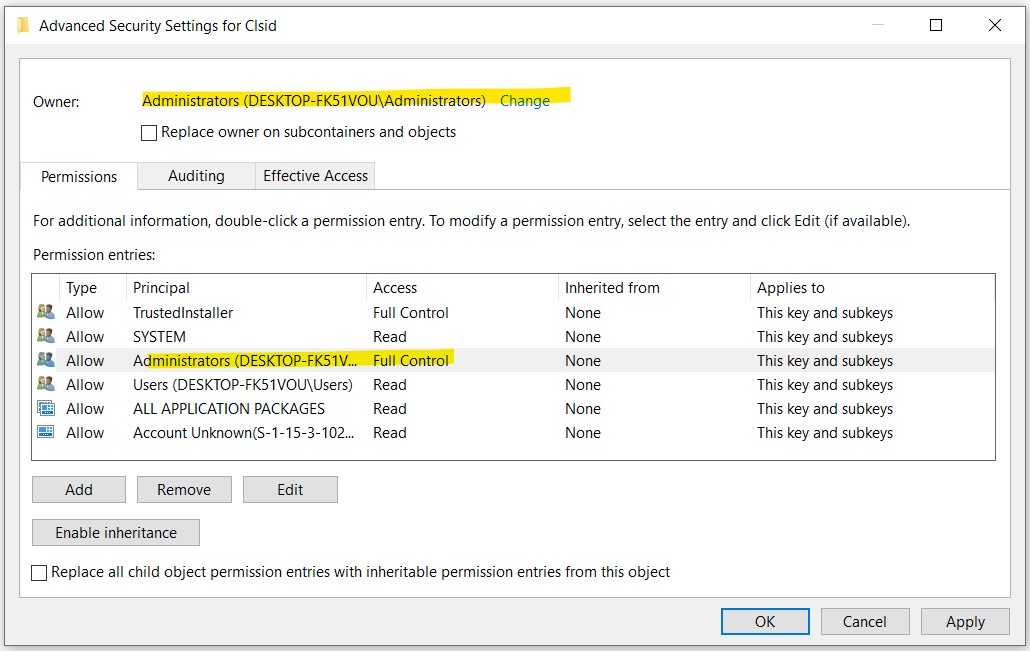
Task: Click Allow type in the TrustedInstaller row
Action: click(85, 313)
